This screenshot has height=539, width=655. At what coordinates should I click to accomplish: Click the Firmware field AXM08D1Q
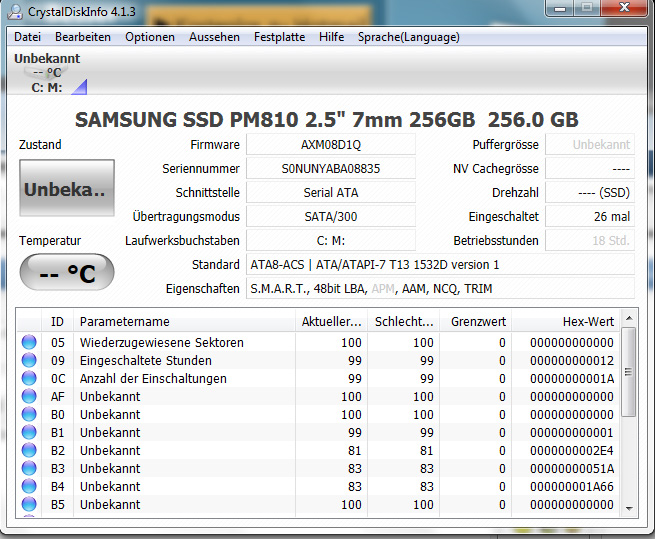(331, 145)
